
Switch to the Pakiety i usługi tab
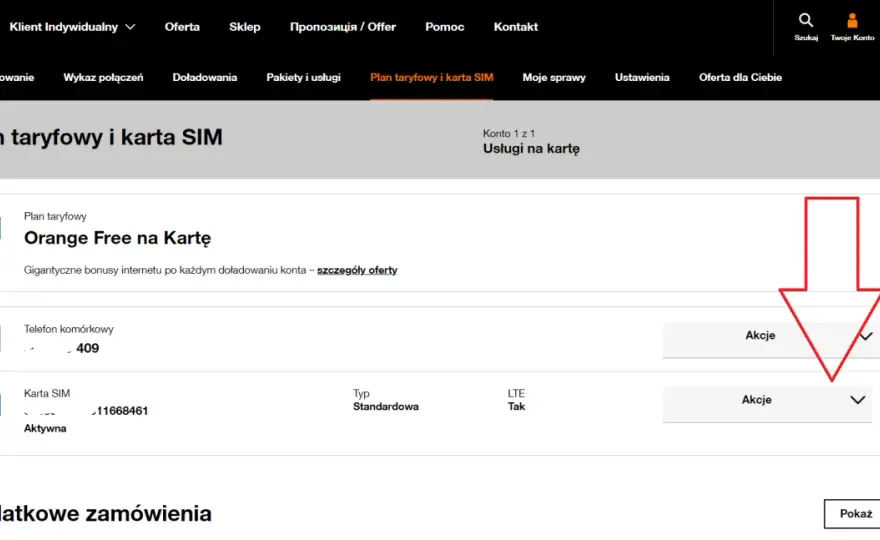point(304,77)
